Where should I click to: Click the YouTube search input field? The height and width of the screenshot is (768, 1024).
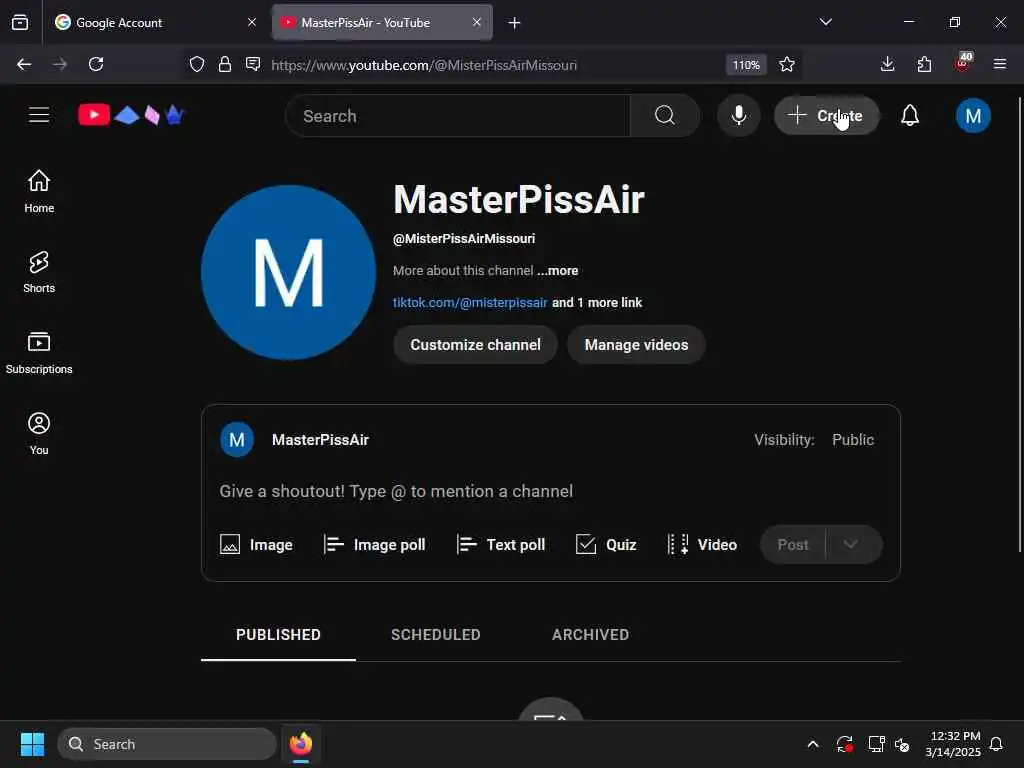click(x=458, y=116)
